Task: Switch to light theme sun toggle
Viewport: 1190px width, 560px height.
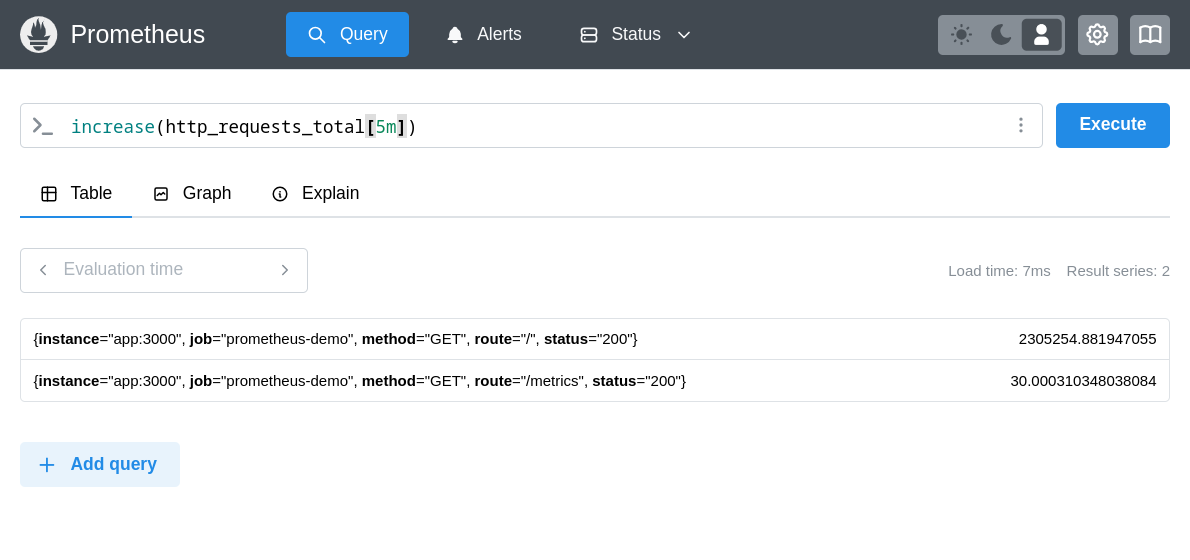Action: pos(961,35)
